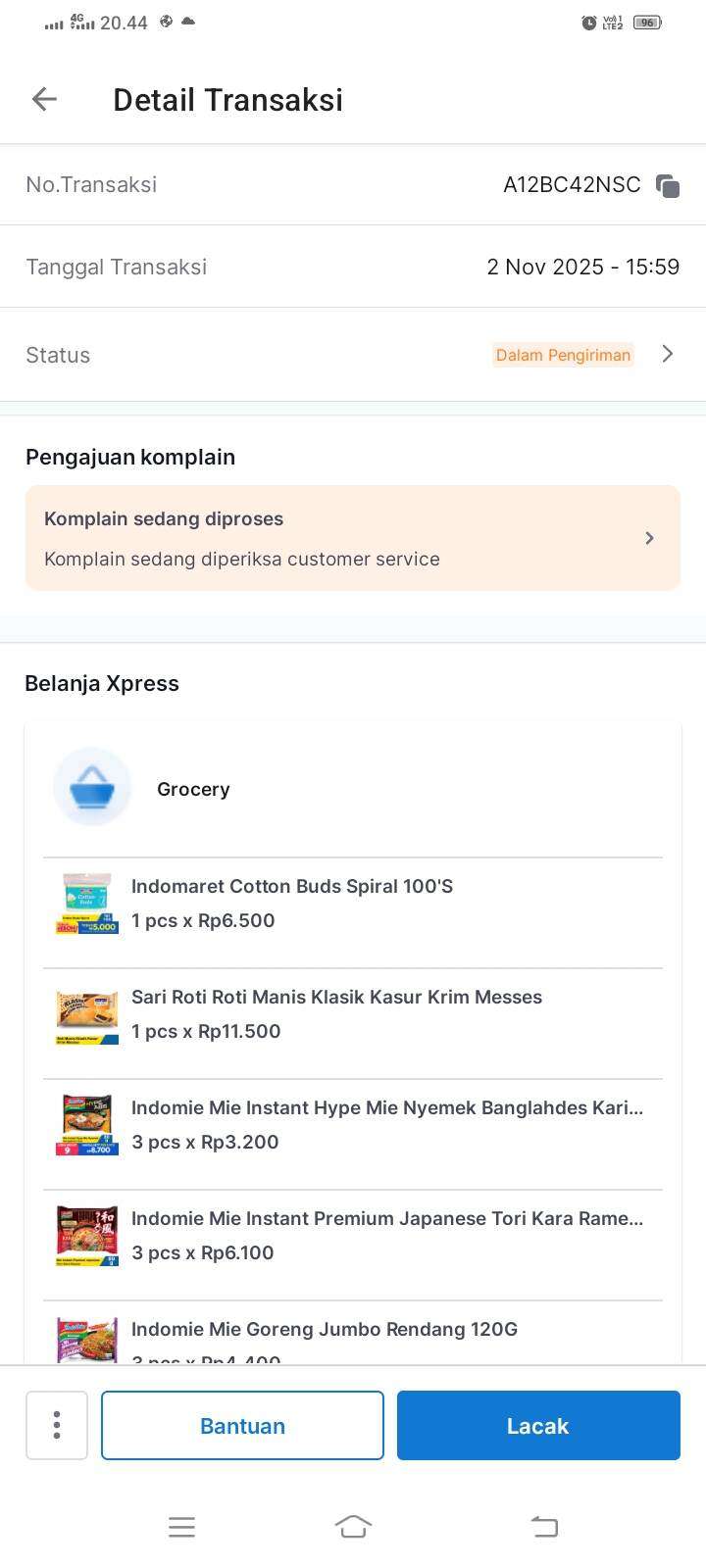This screenshot has height=1568, width=706.
Task: Select Sari Roti Kasur Krim Messes item
Action: [336, 997]
